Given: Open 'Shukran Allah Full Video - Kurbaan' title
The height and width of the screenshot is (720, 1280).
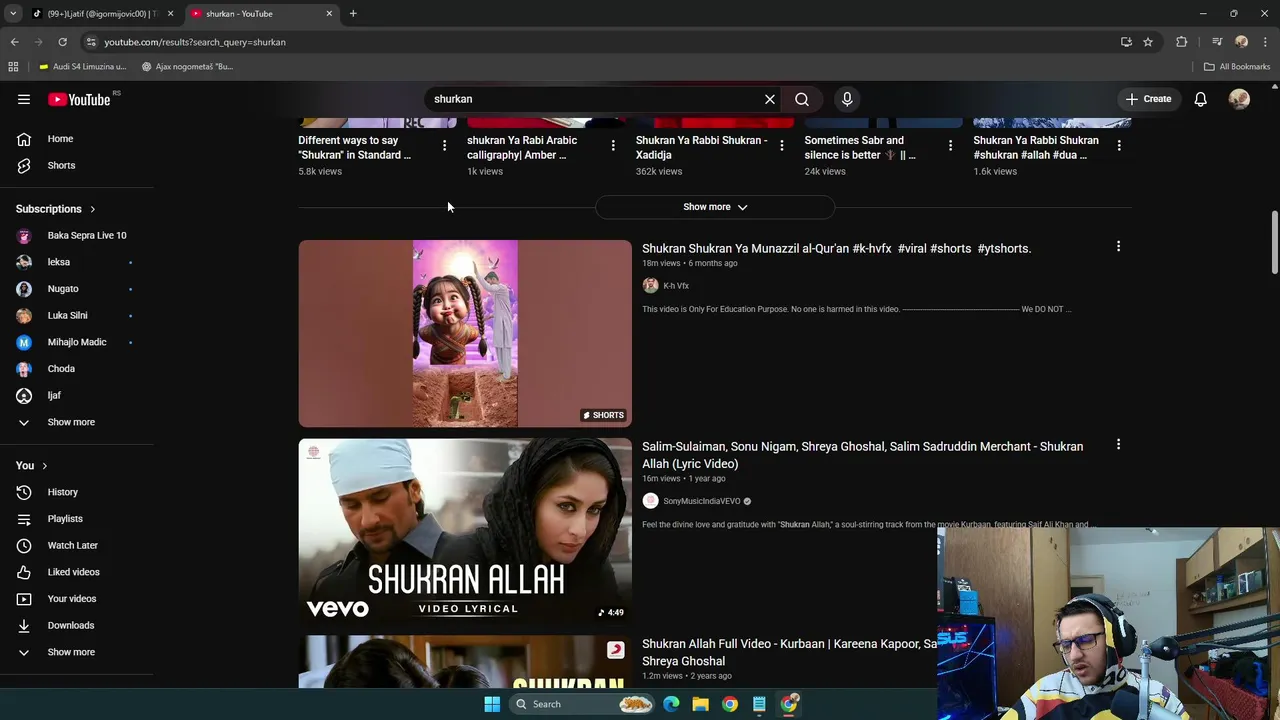Looking at the screenshot, I should click(789, 652).
